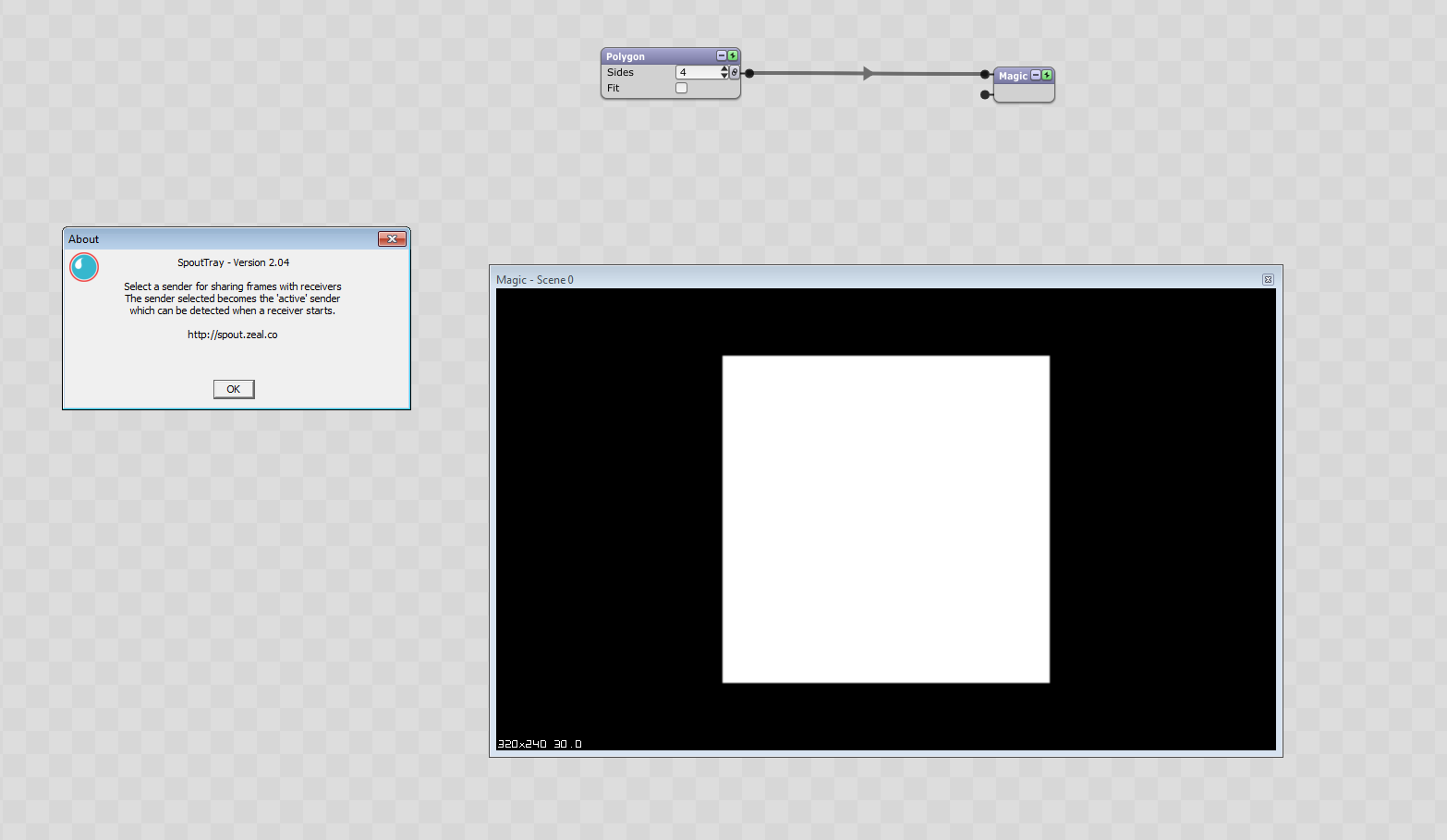Click OK in the About dialog
The image size is (1447, 840).
tap(234, 389)
